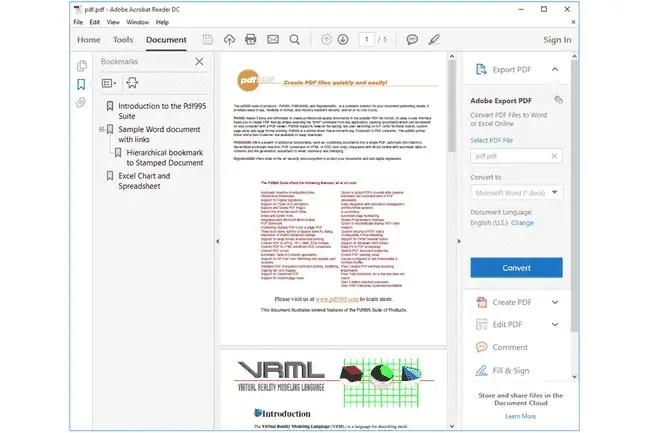
Task: Click the Export PDF tool icon
Action: pyautogui.click(x=481, y=69)
